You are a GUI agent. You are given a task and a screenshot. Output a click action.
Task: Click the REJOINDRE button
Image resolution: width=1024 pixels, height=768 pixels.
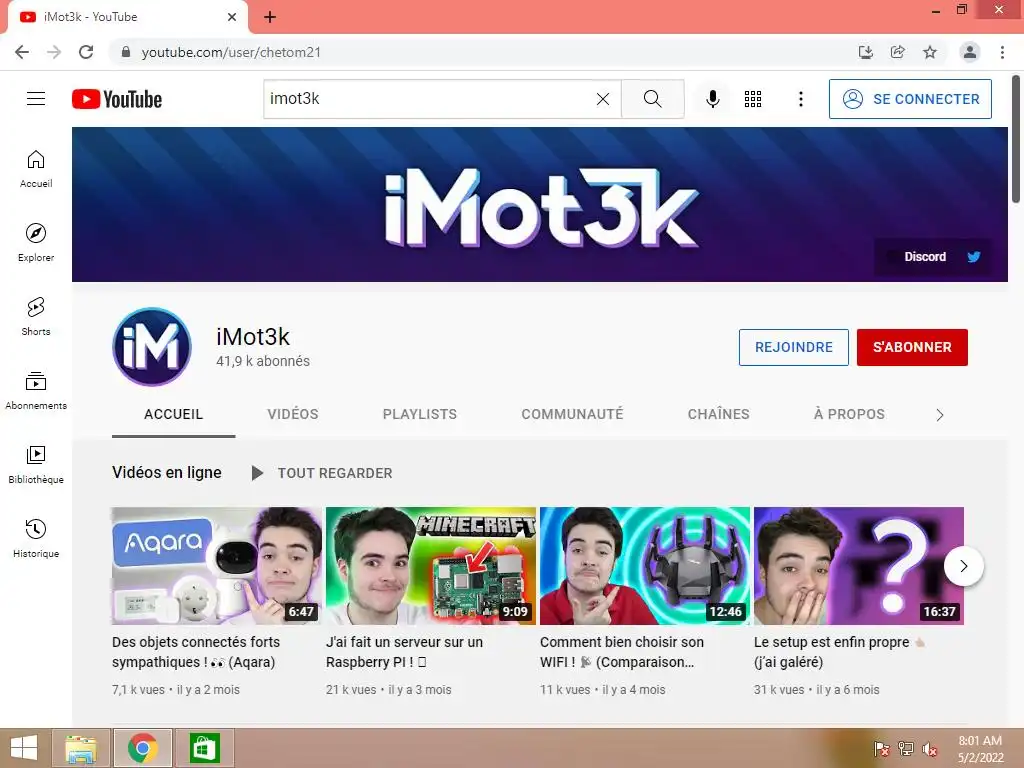[x=793, y=347]
